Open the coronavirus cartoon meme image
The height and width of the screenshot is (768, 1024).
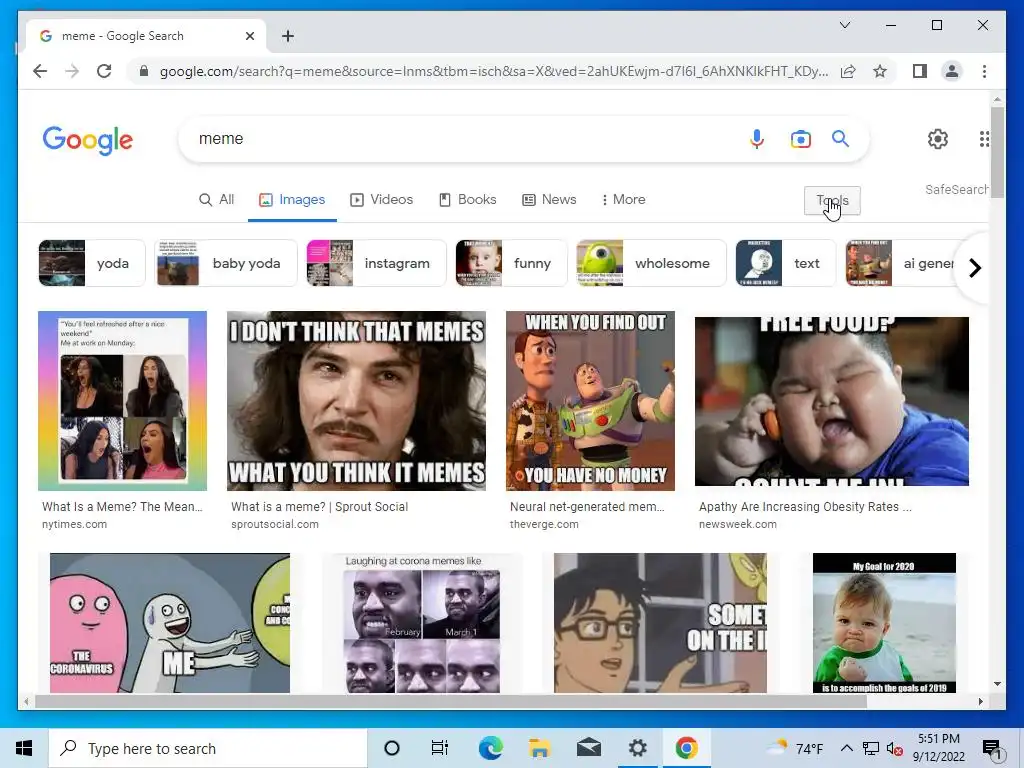tap(170, 623)
